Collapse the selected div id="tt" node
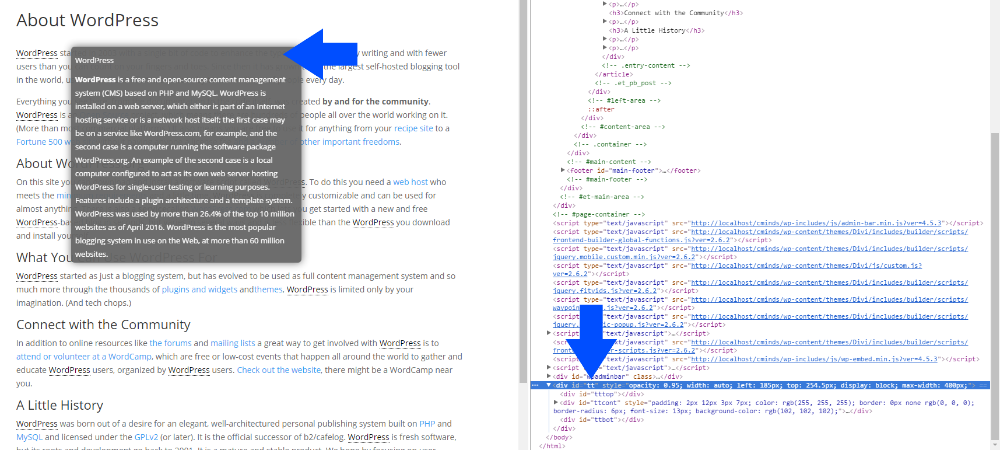This screenshot has width=1000, height=450. pyautogui.click(x=548, y=385)
